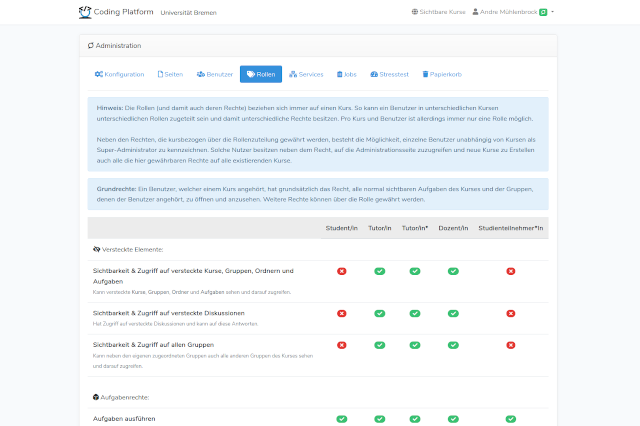Open the Jobs tab
Viewport: 640px width, 426px height.
pos(347,74)
